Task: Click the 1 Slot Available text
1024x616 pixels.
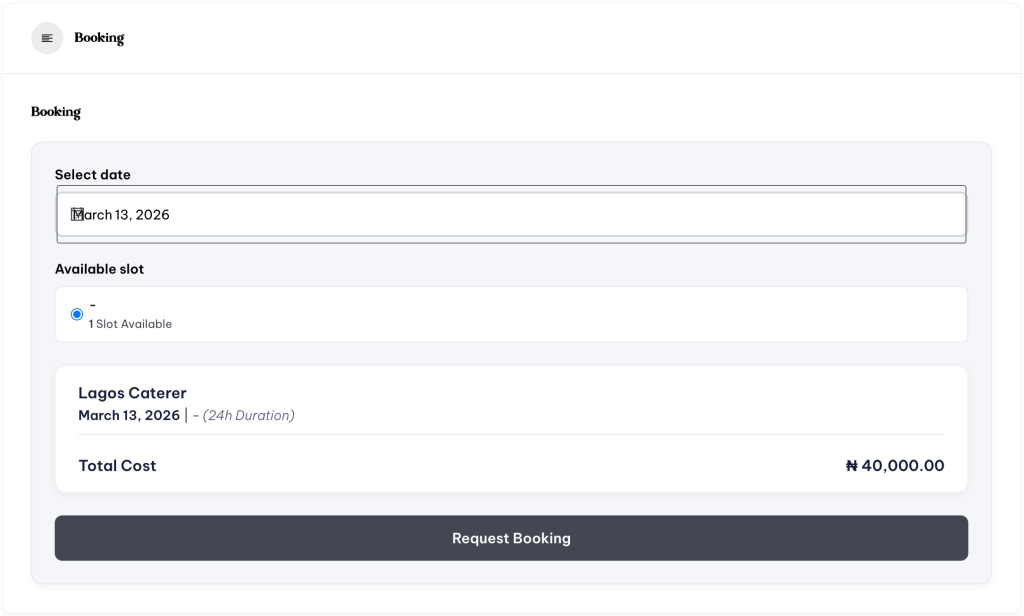Action: [131, 324]
